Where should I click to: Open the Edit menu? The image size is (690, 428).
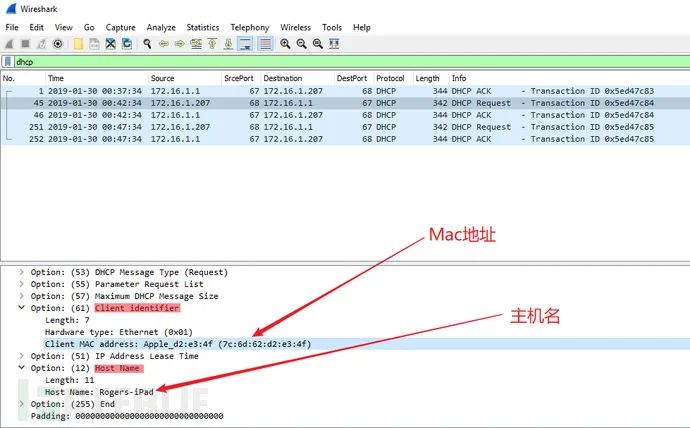point(37,27)
